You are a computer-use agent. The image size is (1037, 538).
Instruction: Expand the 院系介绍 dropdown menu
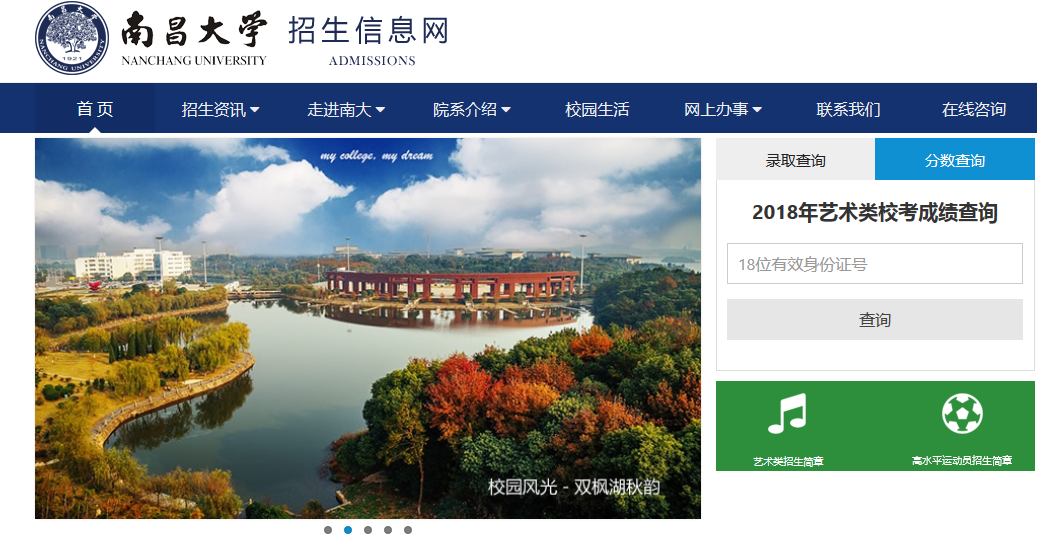(x=472, y=109)
